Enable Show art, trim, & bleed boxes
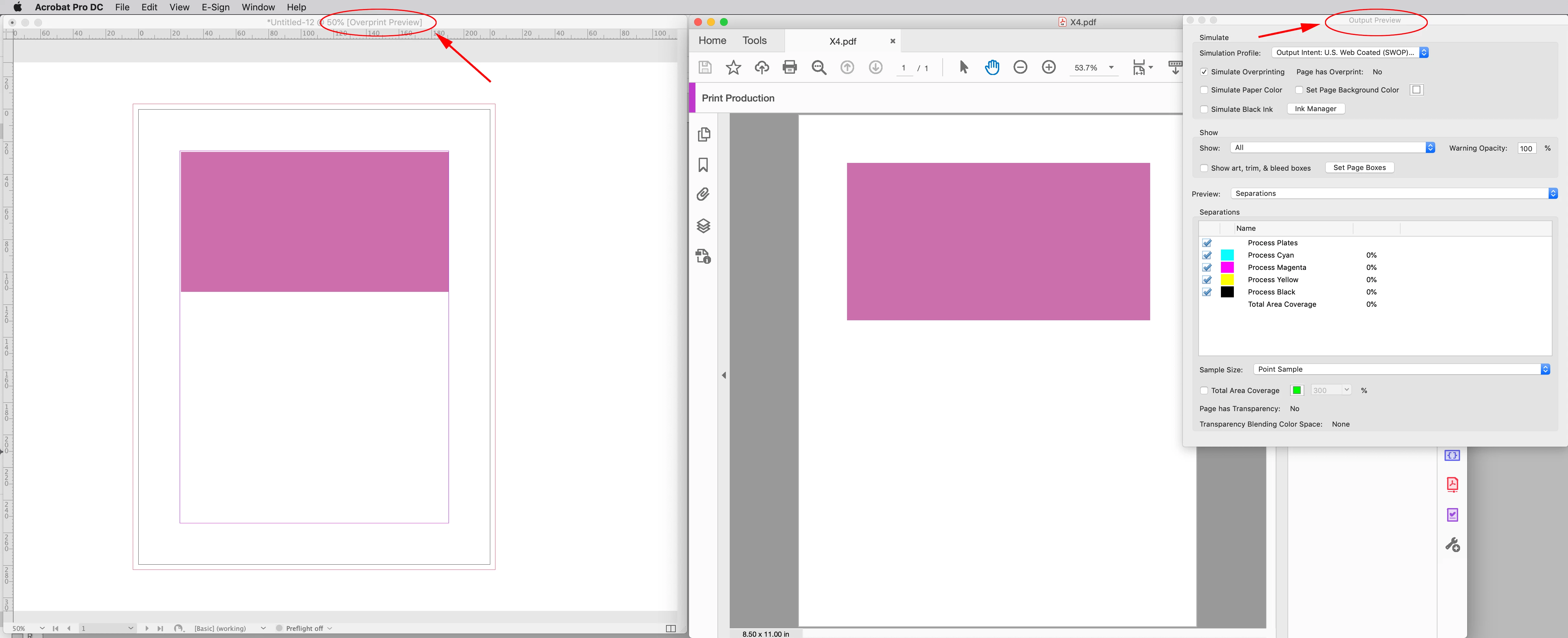Viewport: 1568px width, 638px height. click(1203, 168)
